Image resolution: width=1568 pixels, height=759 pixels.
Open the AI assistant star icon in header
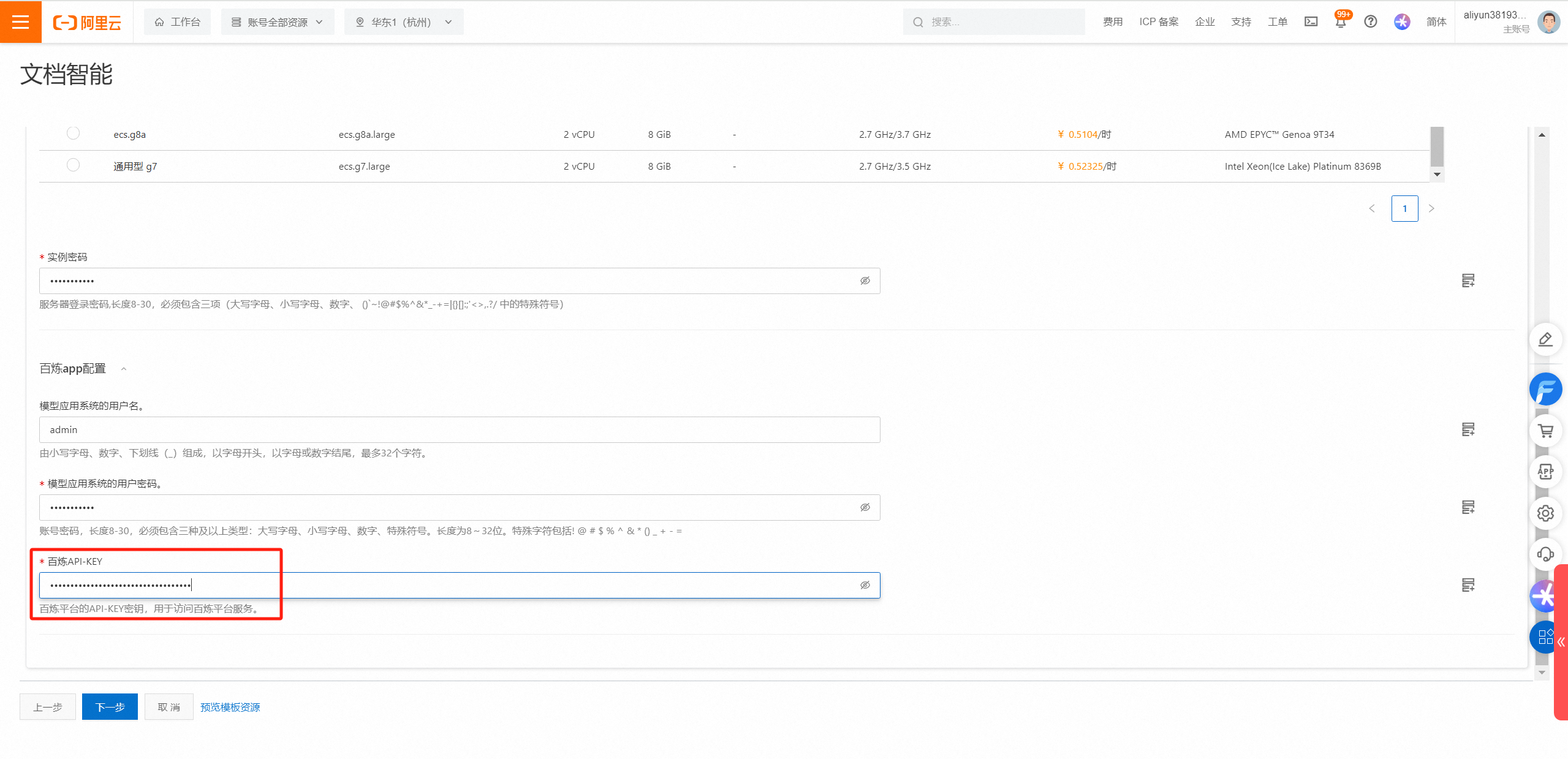click(1402, 21)
